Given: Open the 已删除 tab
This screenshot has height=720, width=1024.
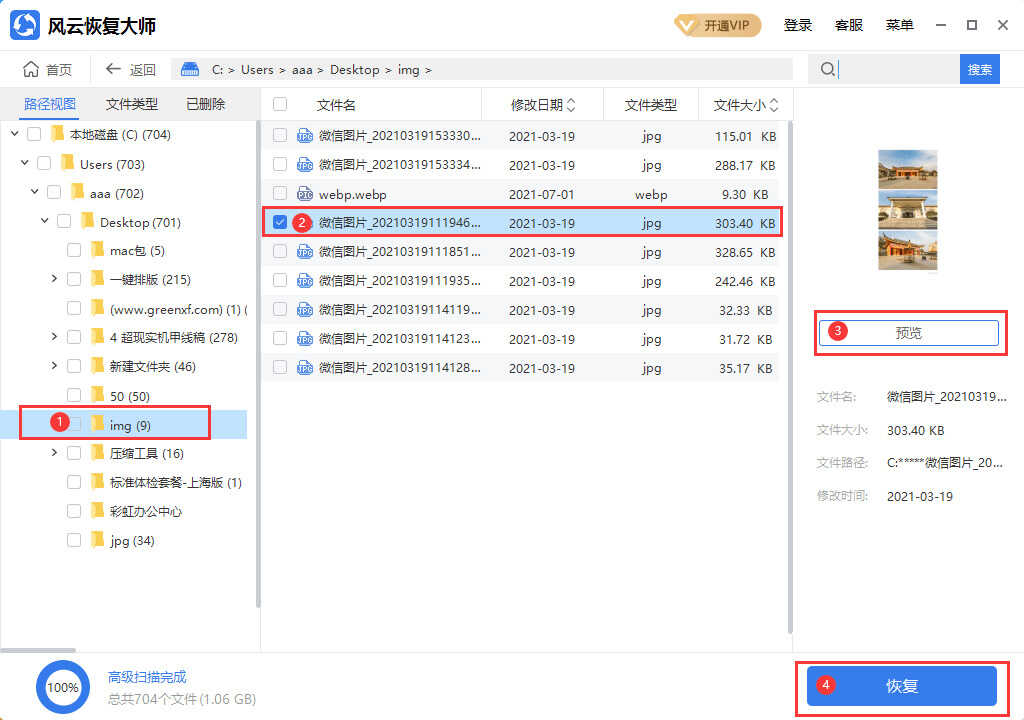Looking at the screenshot, I should 205,104.
